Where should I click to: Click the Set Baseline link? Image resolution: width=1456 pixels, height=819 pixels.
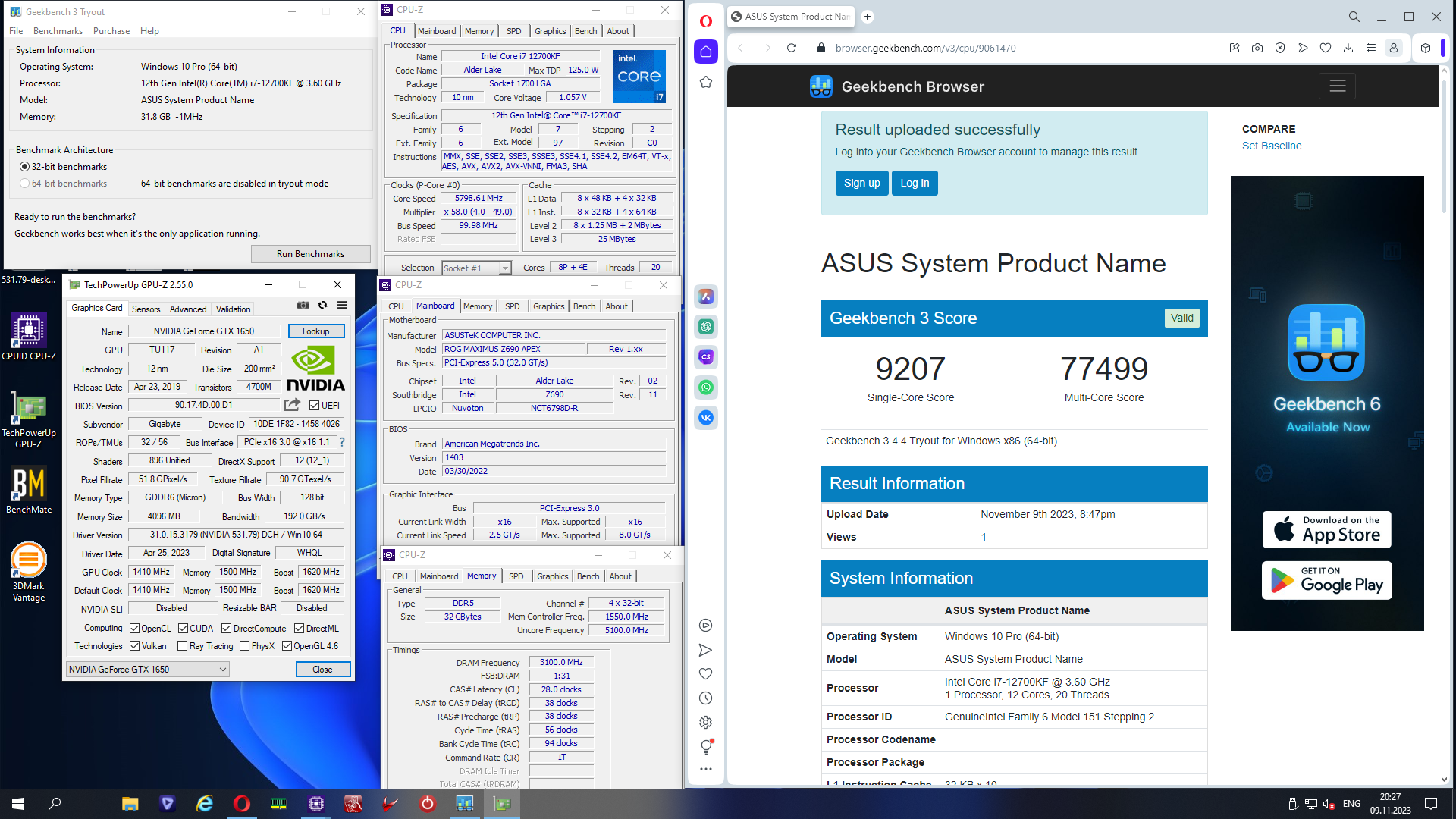click(x=1272, y=146)
